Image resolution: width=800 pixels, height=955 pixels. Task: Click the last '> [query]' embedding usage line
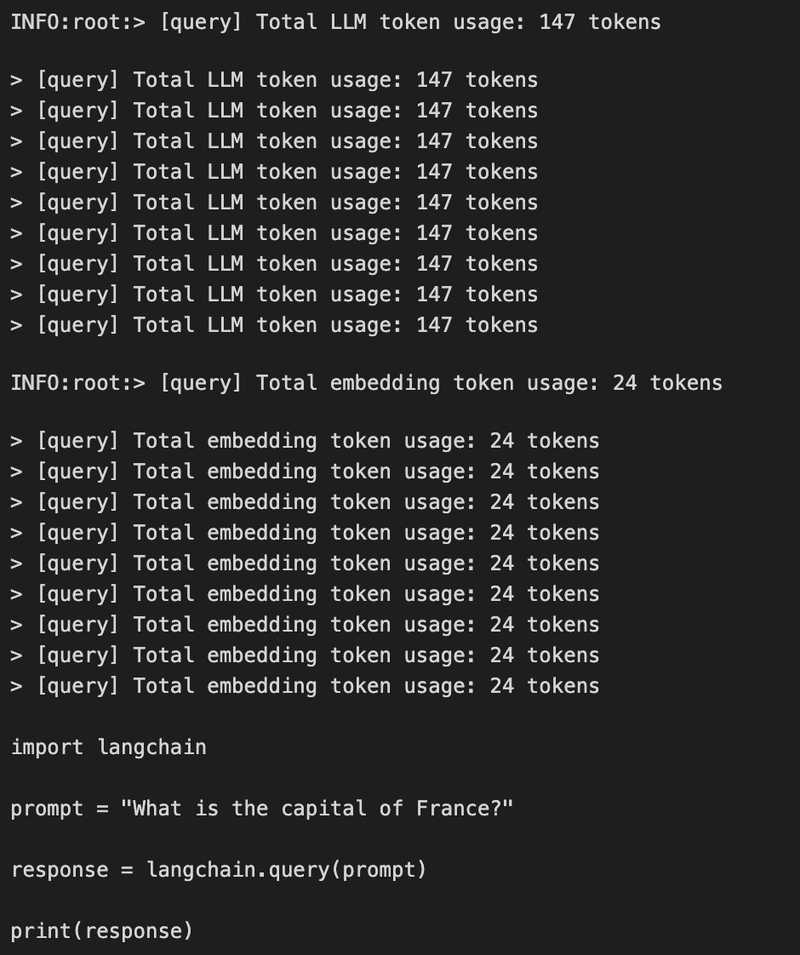[x=305, y=686]
